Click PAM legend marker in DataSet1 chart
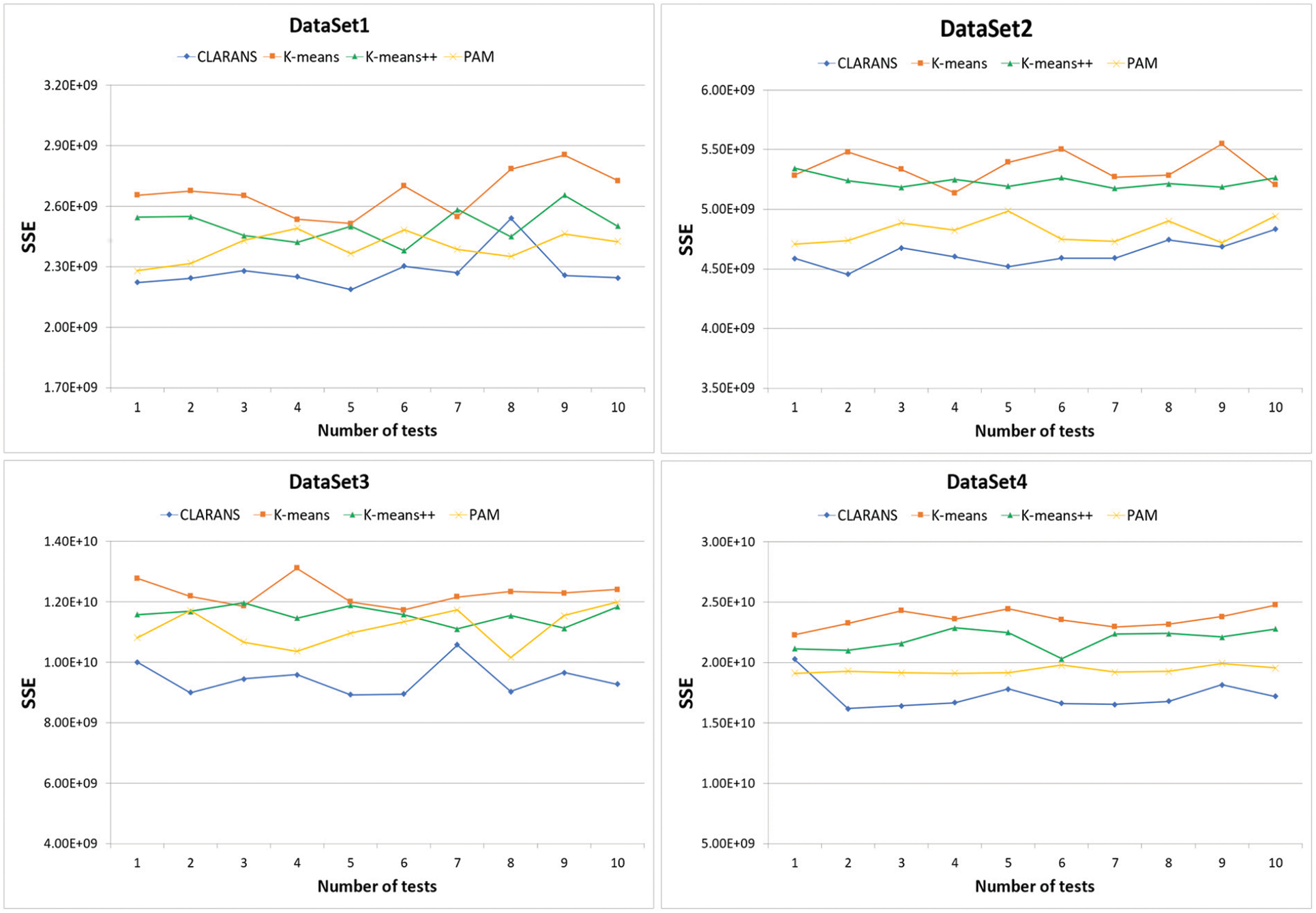The image size is (1316, 913). click(452, 57)
